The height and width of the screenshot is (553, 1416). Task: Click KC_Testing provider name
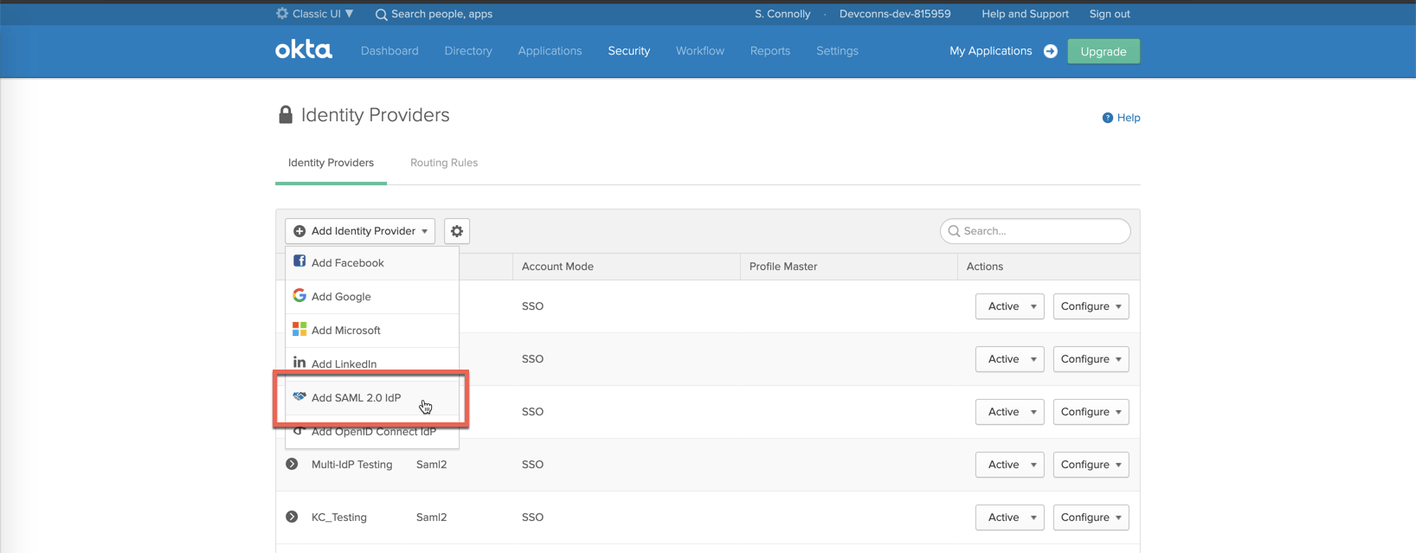pos(339,518)
